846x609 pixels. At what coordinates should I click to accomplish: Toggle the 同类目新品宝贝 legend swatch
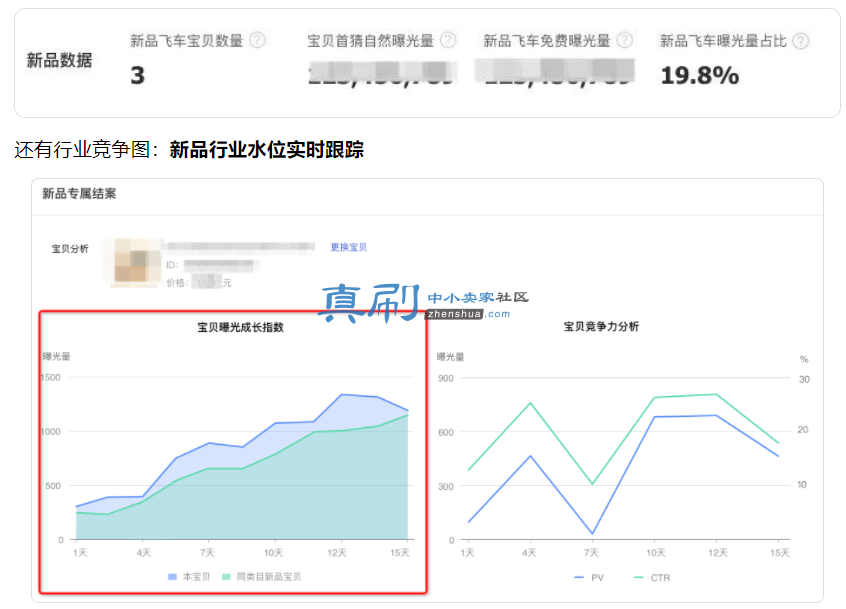pyautogui.click(x=227, y=577)
